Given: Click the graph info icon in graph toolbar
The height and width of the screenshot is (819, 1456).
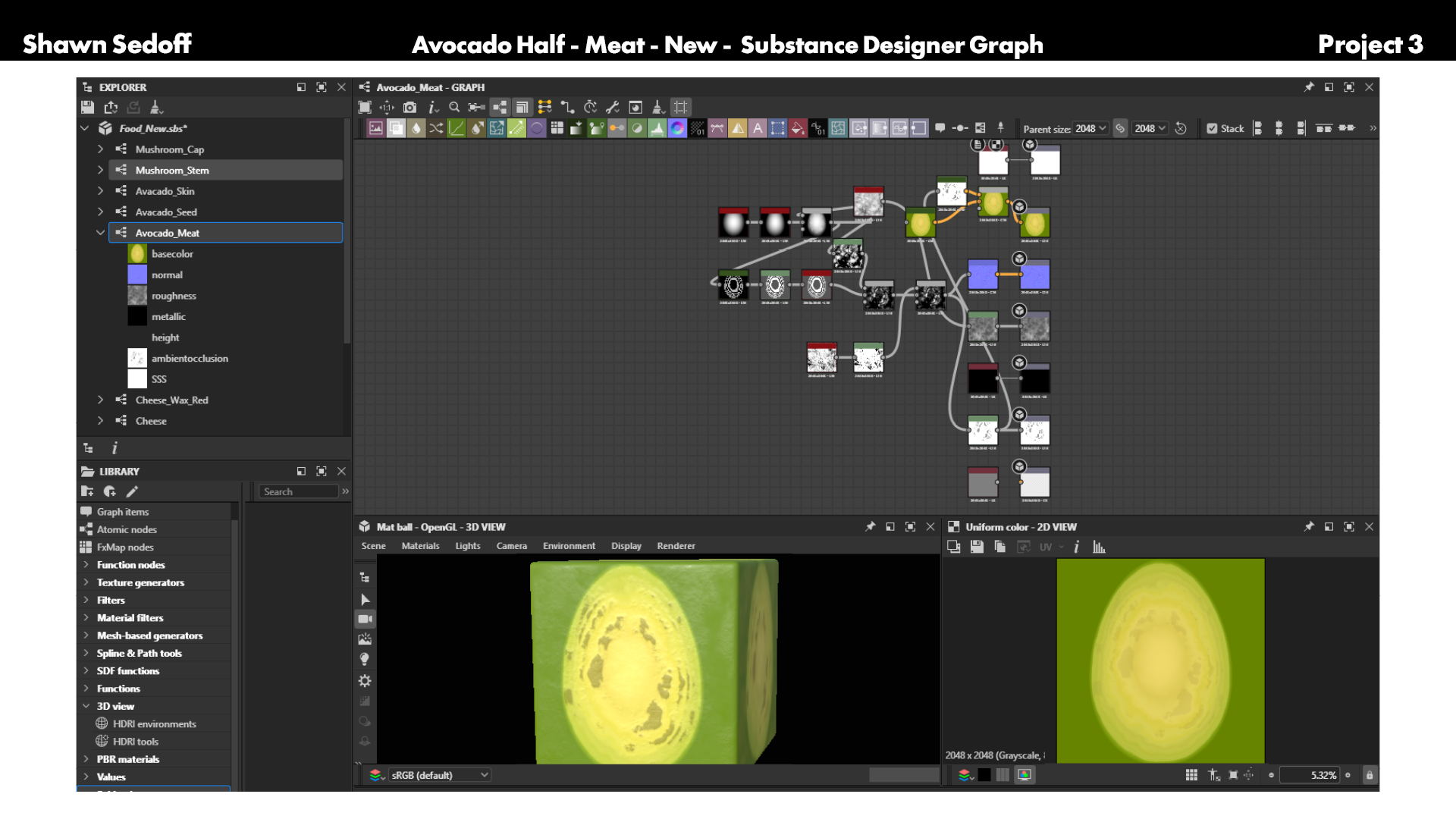Looking at the screenshot, I should [x=432, y=107].
